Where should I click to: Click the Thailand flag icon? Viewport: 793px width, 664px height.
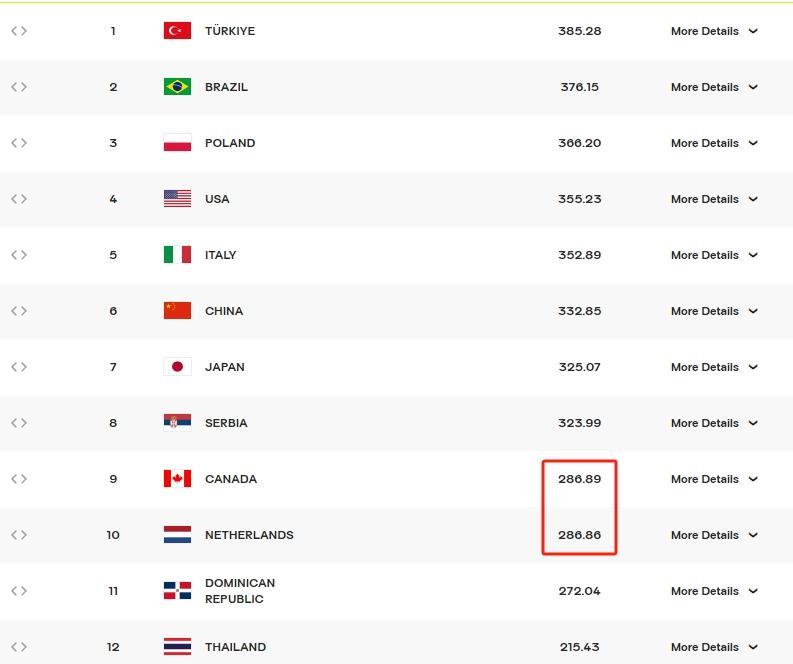click(177, 647)
